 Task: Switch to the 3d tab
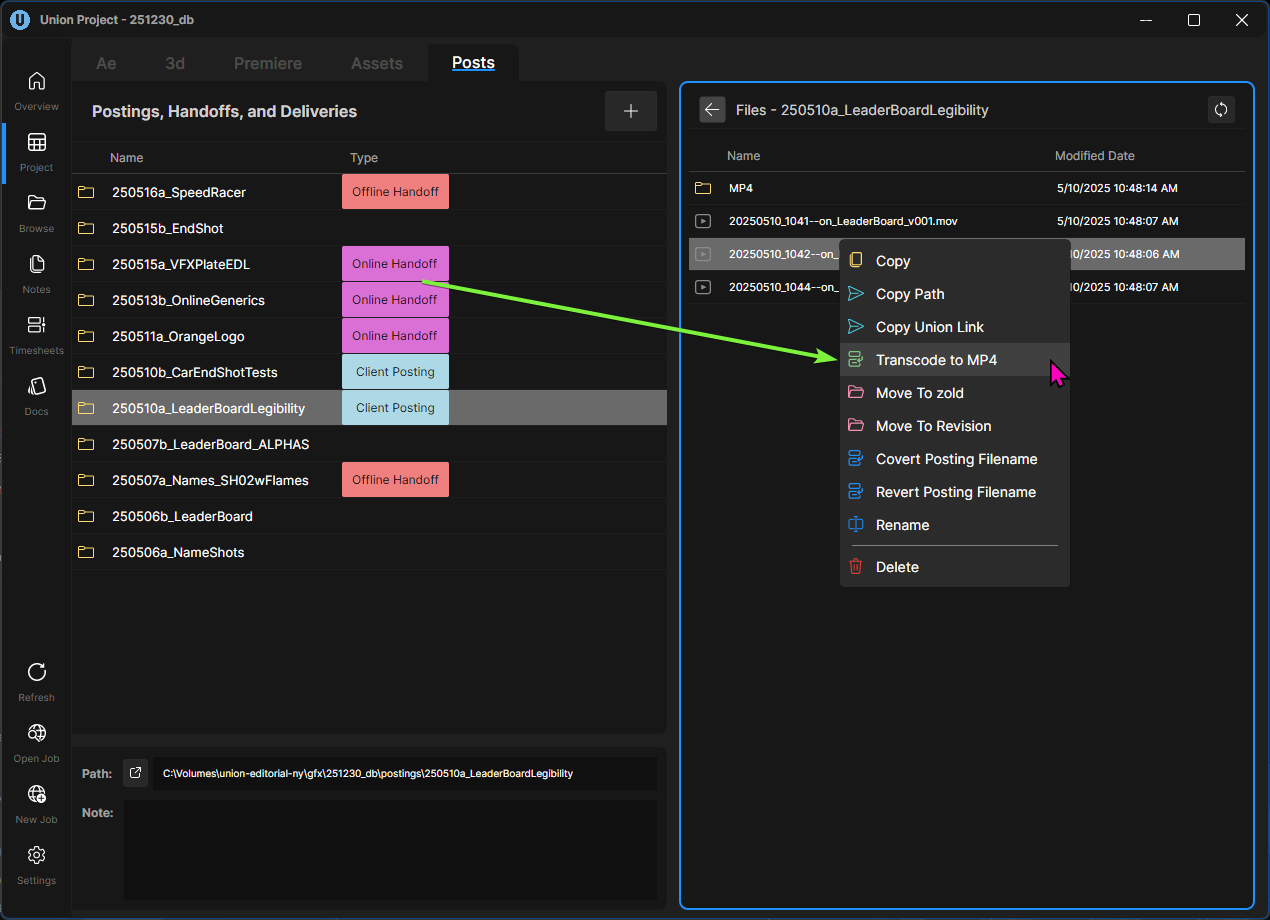click(x=175, y=63)
